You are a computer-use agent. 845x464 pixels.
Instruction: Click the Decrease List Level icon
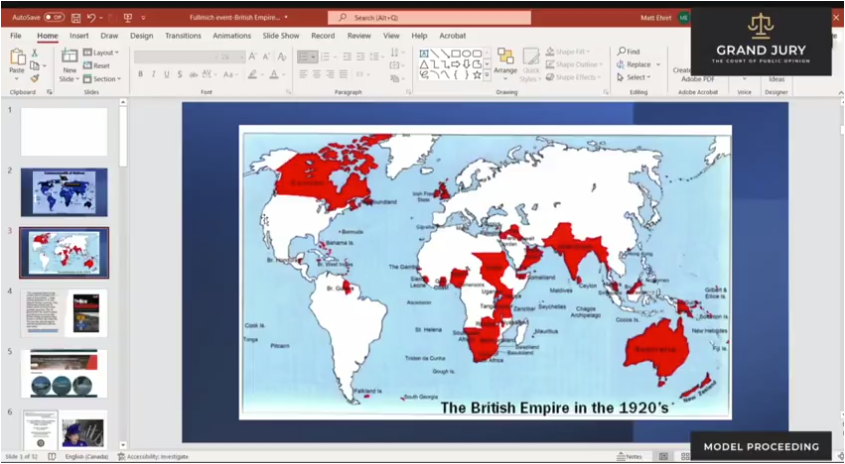point(347,57)
